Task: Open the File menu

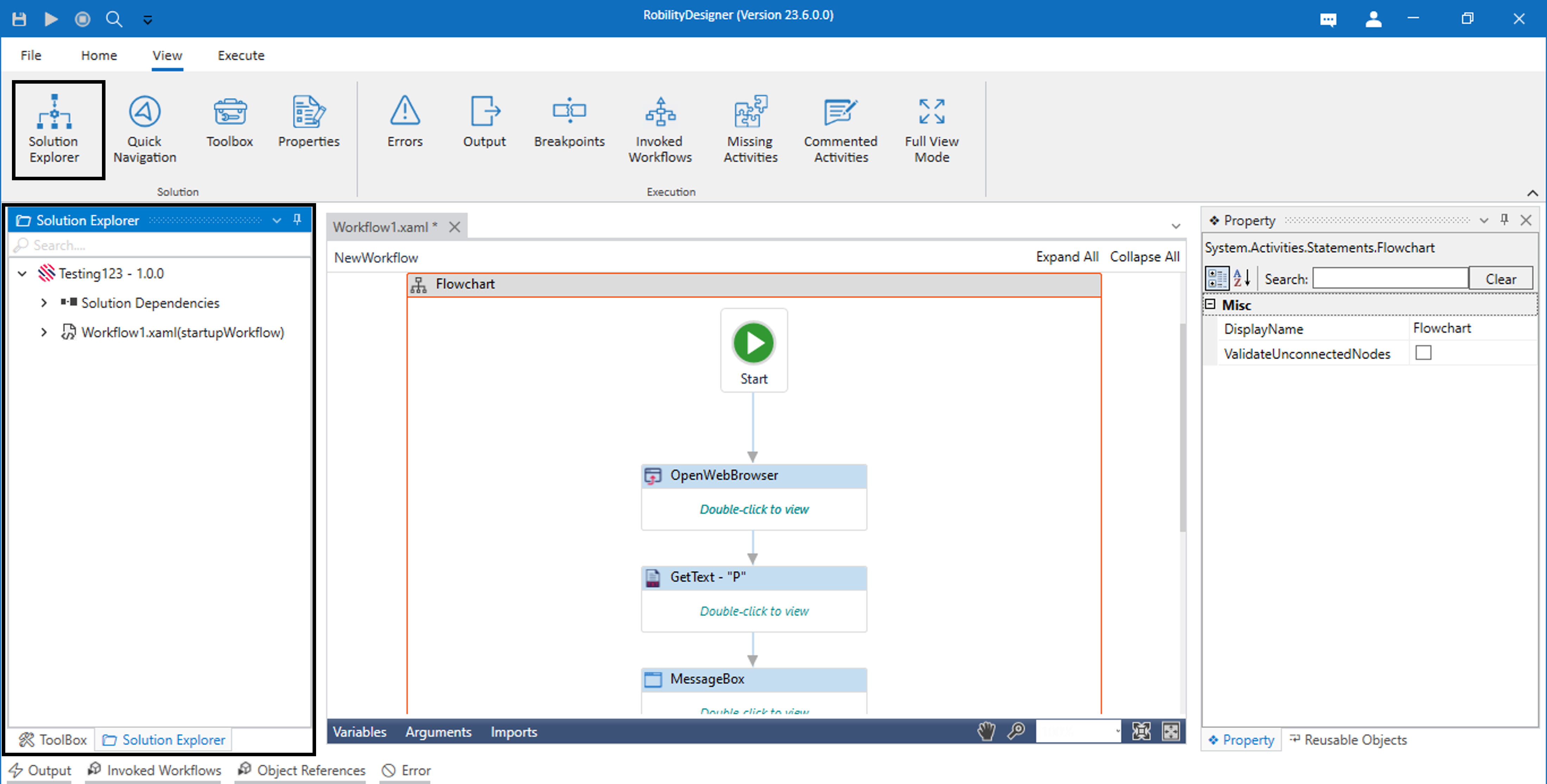Action: 31,55
